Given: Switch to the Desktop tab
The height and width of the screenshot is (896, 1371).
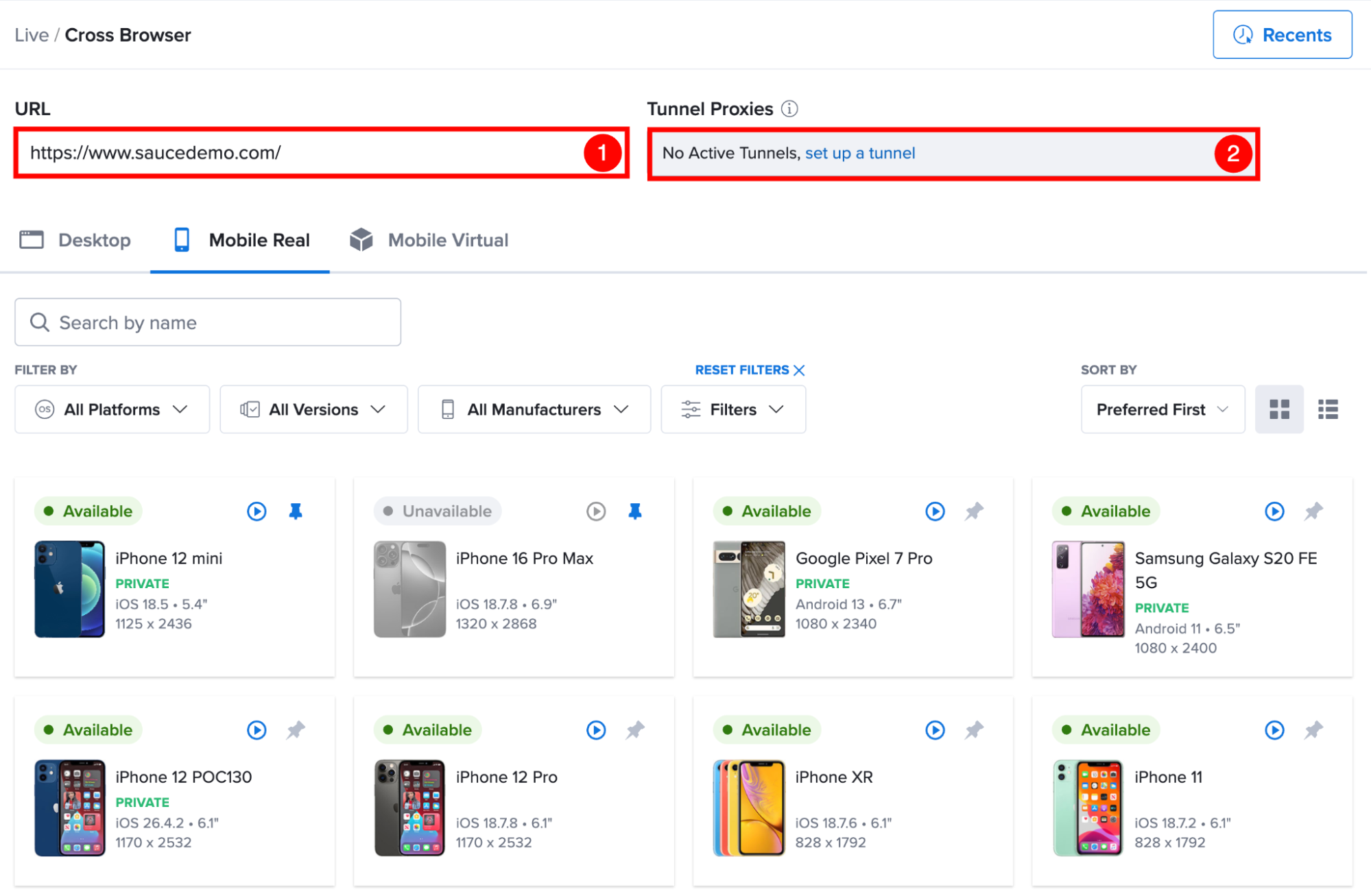Looking at the screenshot, I should [75, 240].
